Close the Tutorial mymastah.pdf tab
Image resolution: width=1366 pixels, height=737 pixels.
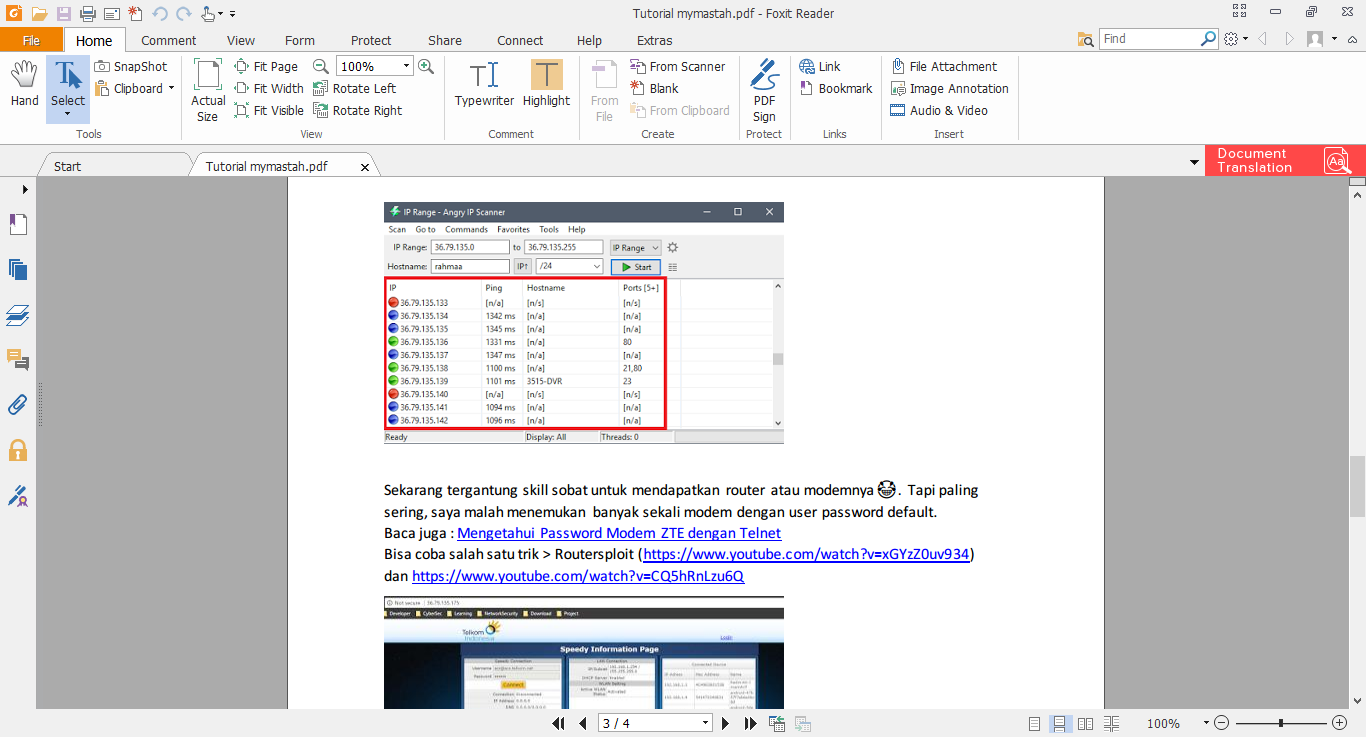[365, 167]
